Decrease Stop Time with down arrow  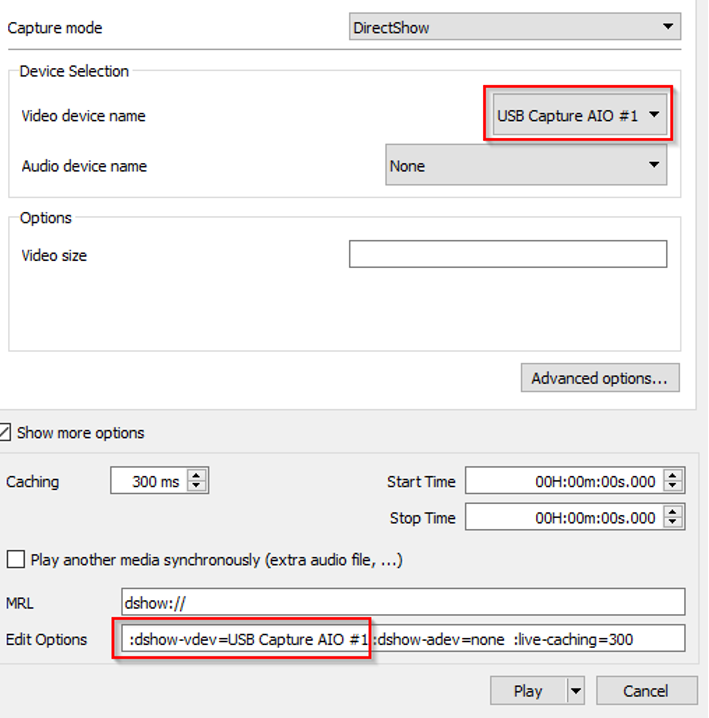tap(673, 523)
